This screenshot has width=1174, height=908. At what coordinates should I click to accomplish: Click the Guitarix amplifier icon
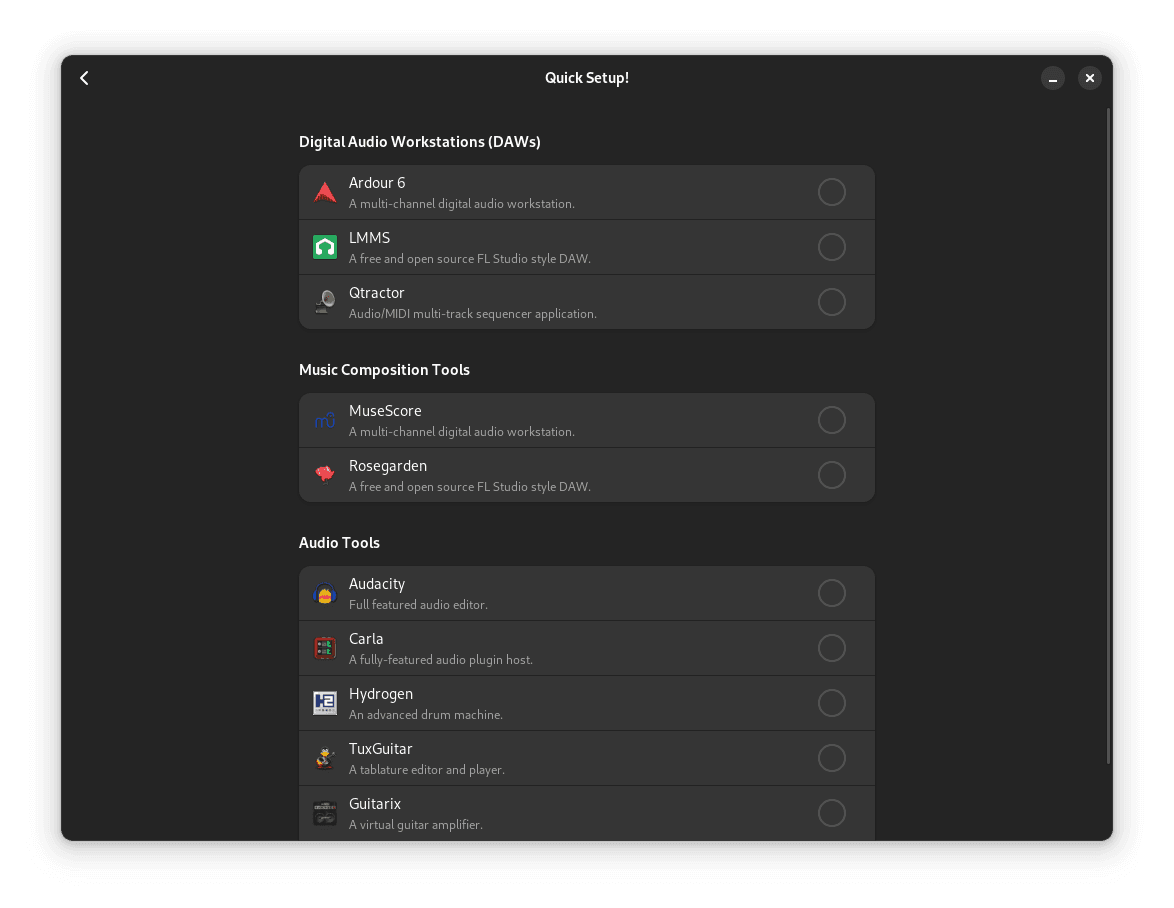[325, 813]
